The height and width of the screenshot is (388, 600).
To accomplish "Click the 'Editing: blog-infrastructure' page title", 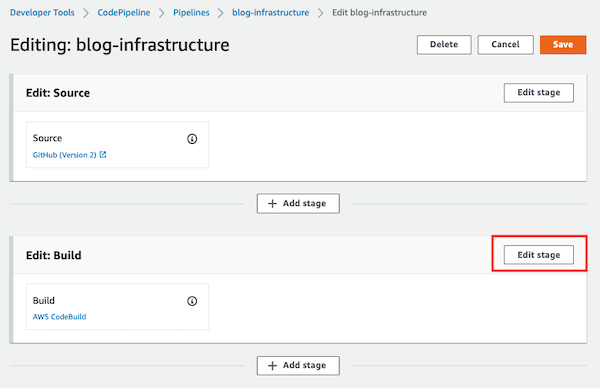I will pos(120,45).
